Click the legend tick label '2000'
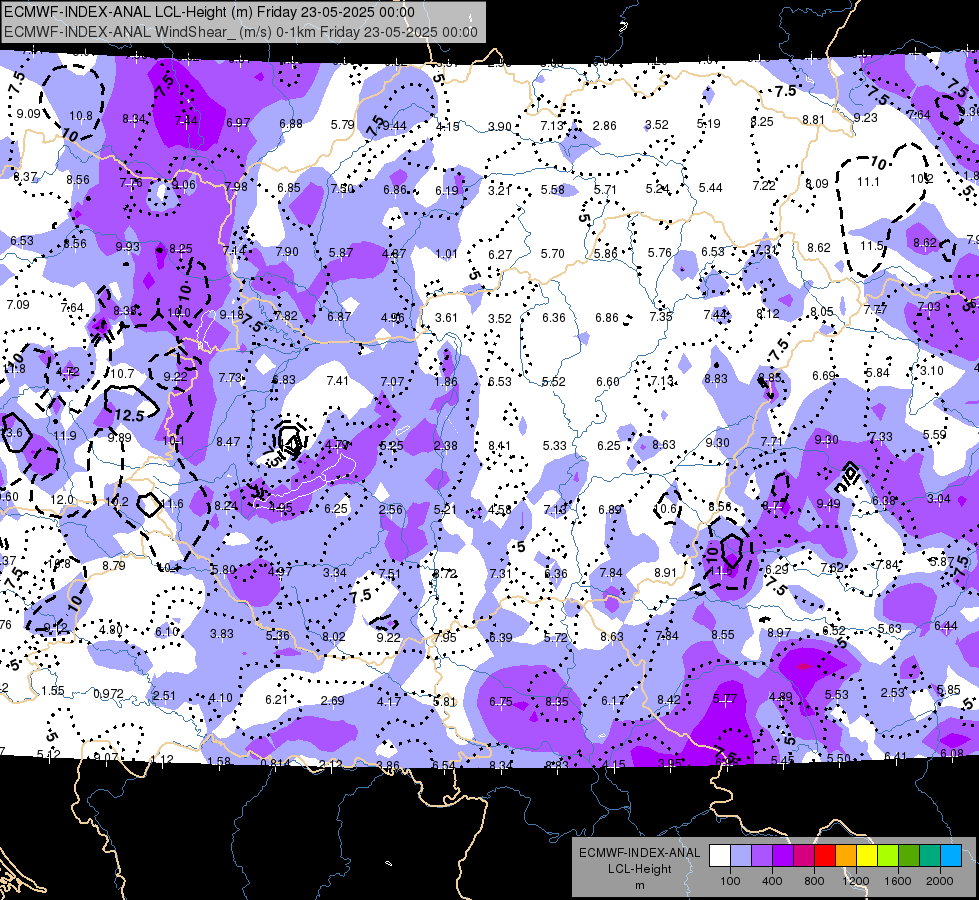 point(940,881)
